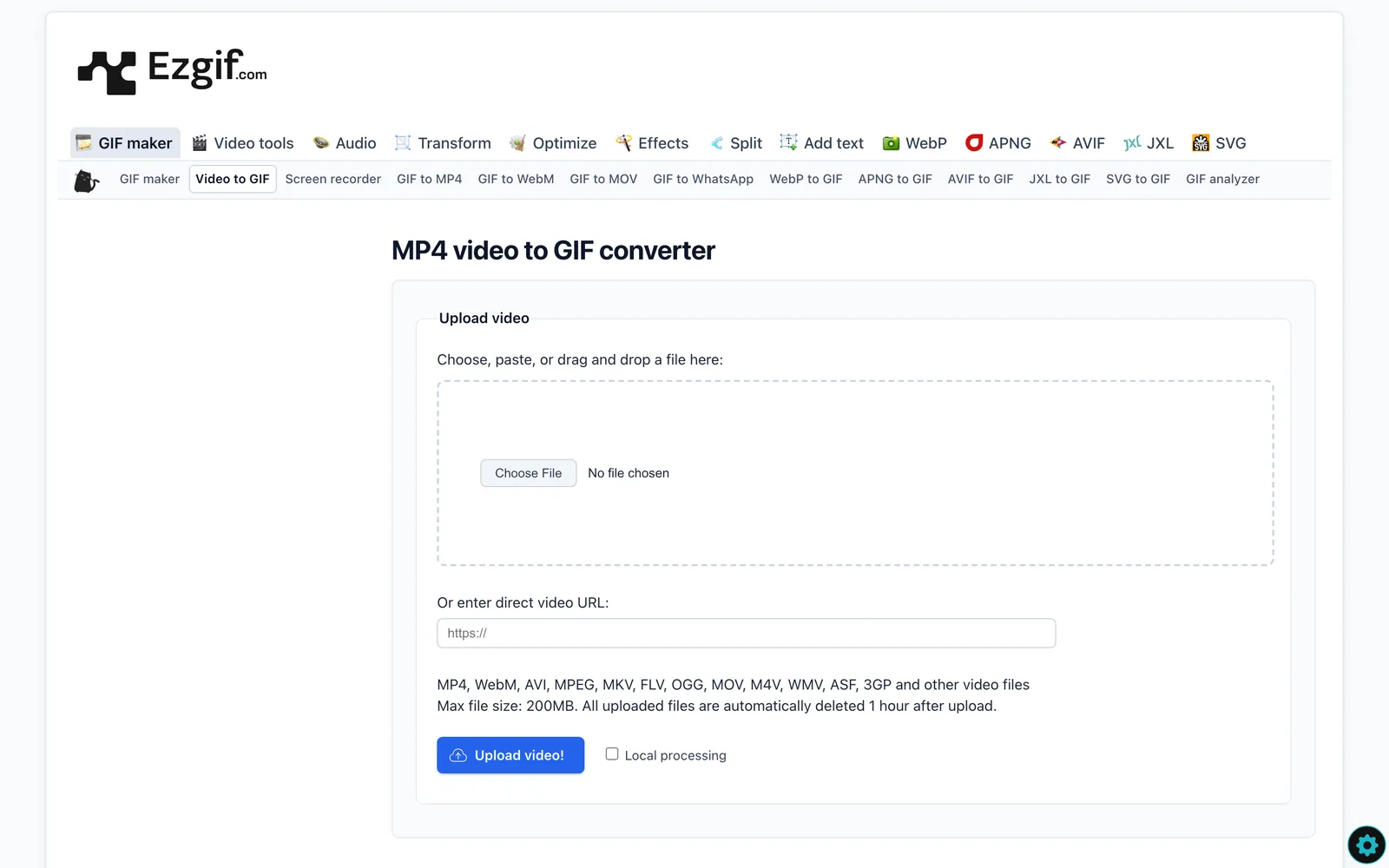The height and width of the screenshot is (868, 1389).
Task: Click the black cat icon in submenu
Action: 86,181
